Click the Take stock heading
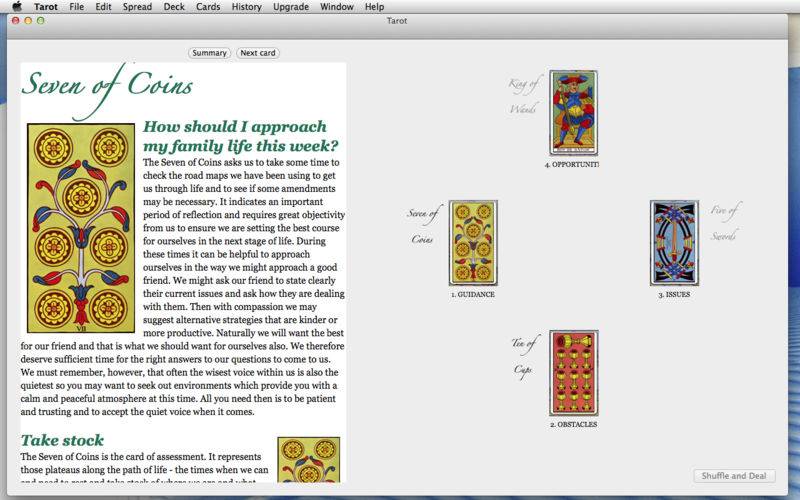This screenshot has width=800, height=500. pyautogui.click(x=62, y=440)
